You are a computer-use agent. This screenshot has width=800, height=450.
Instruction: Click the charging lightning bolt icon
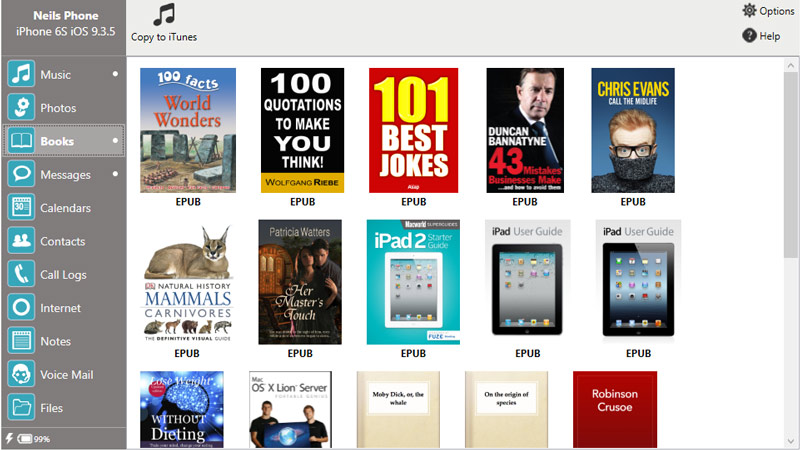click(x=9, y=438)
